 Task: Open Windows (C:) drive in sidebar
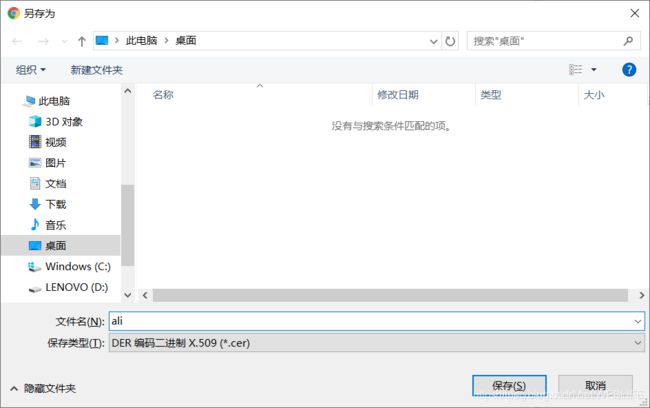pos(78,266)
